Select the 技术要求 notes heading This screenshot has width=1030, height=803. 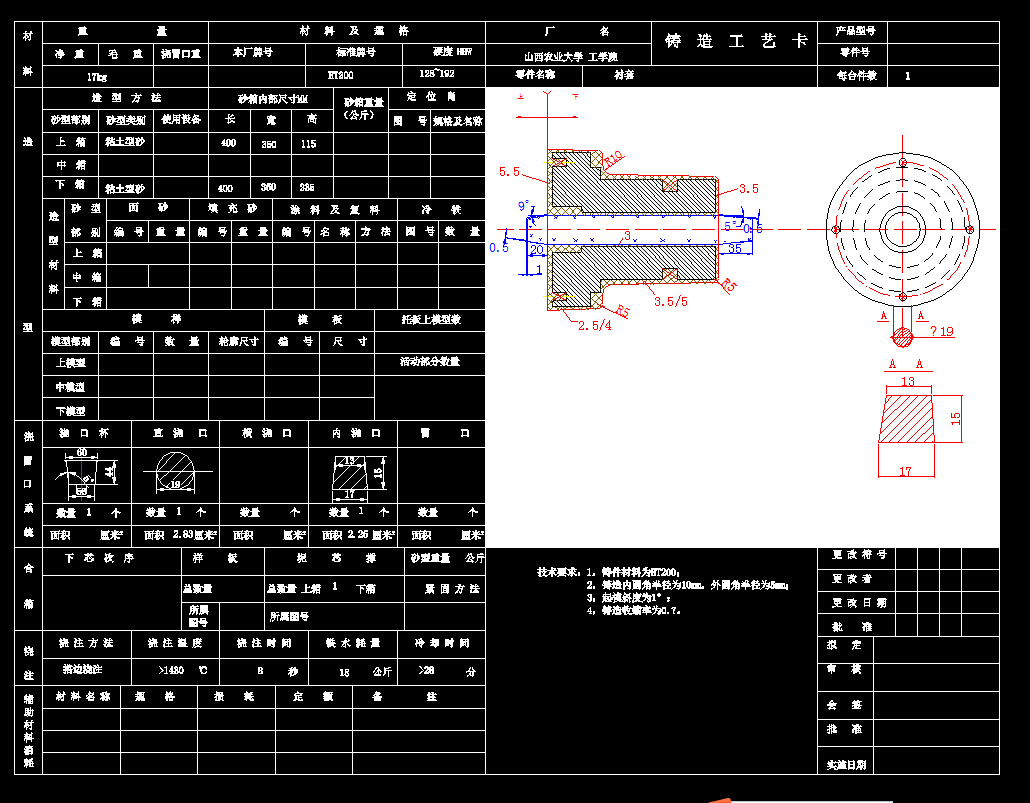click(558, 572)
